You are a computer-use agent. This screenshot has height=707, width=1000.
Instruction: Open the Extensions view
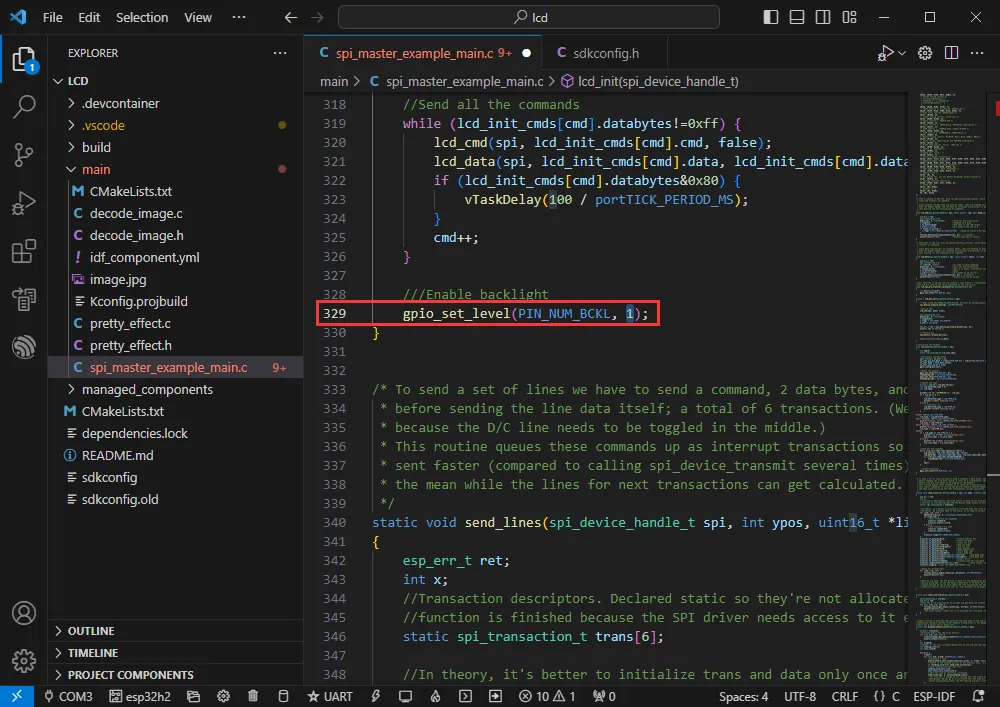[x=24, y=251]
